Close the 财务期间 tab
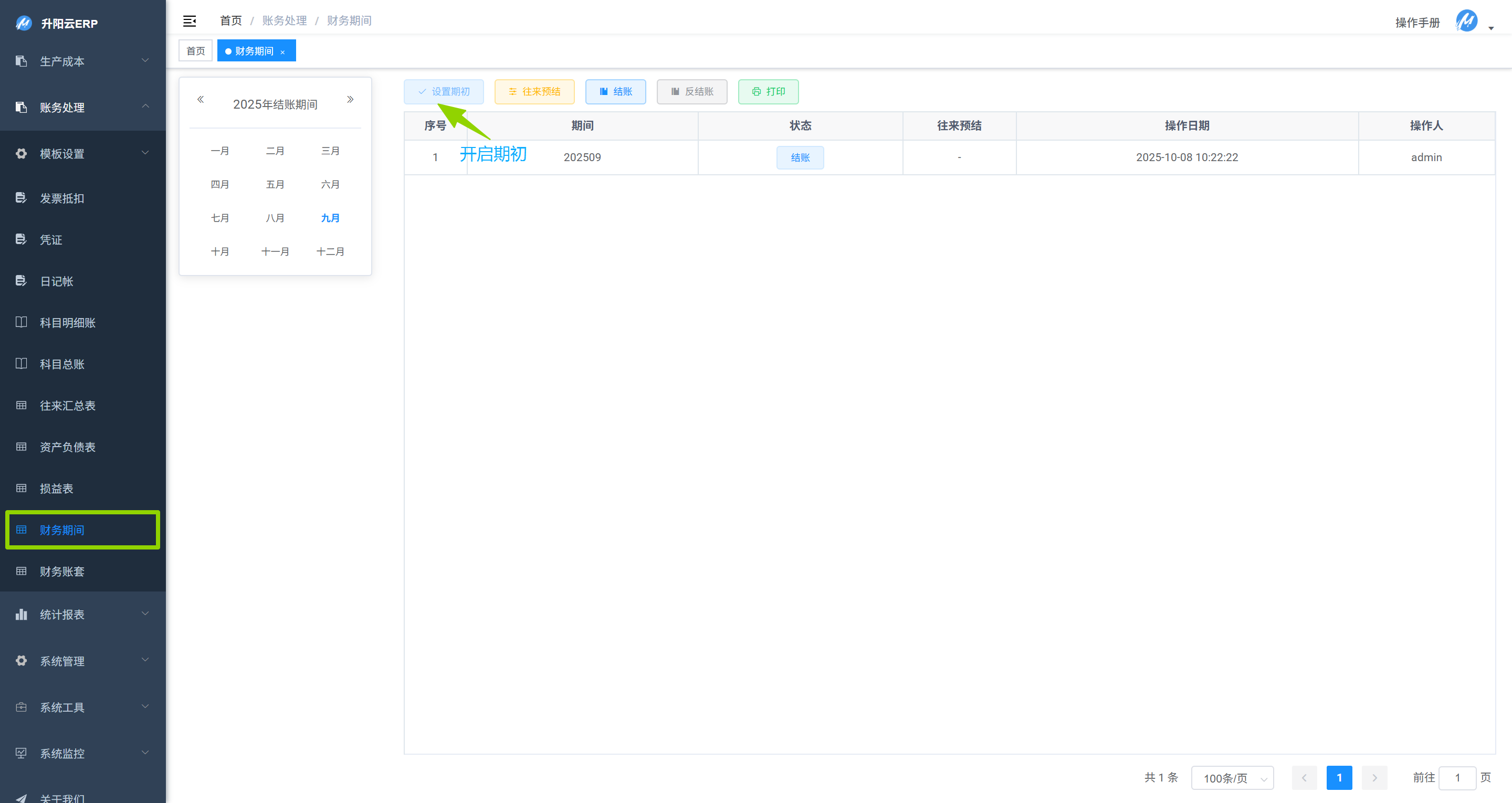The width and height of the screenshot is (1512, 803). tap(283, 52)
